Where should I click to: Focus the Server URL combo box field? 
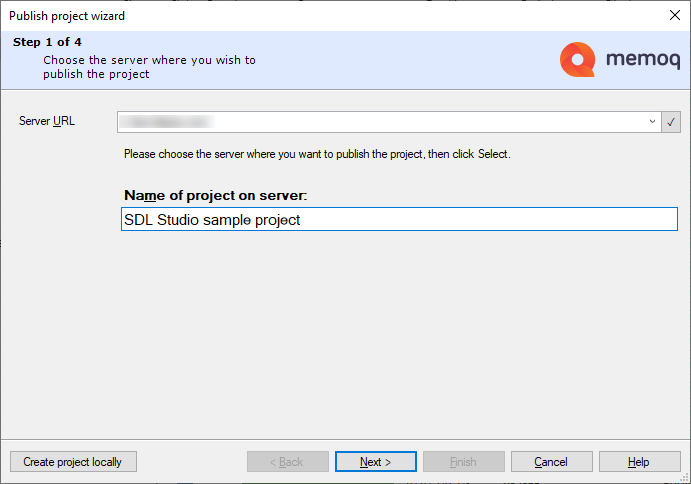pos(380,122)
